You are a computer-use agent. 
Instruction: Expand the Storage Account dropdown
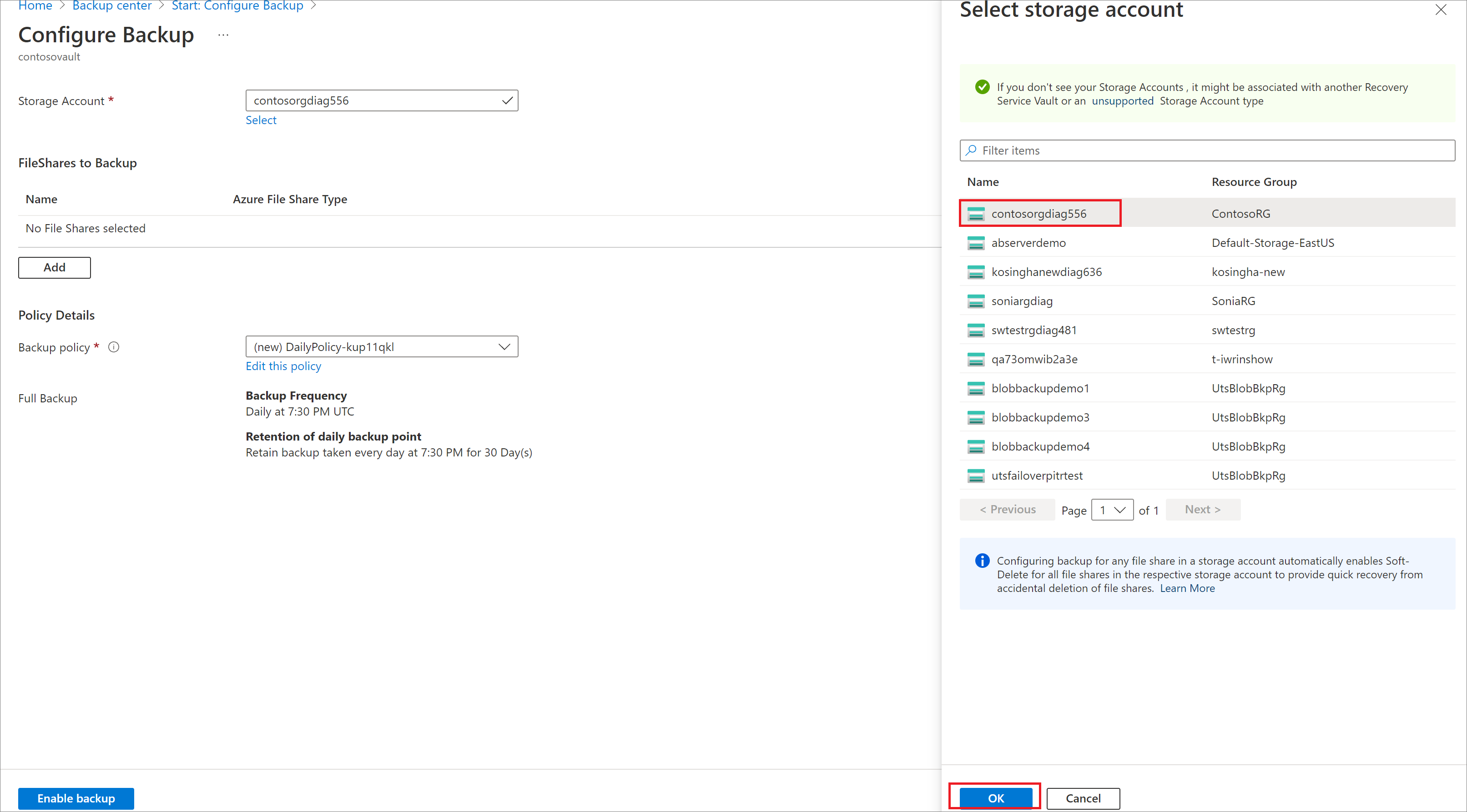coord(382,101)
